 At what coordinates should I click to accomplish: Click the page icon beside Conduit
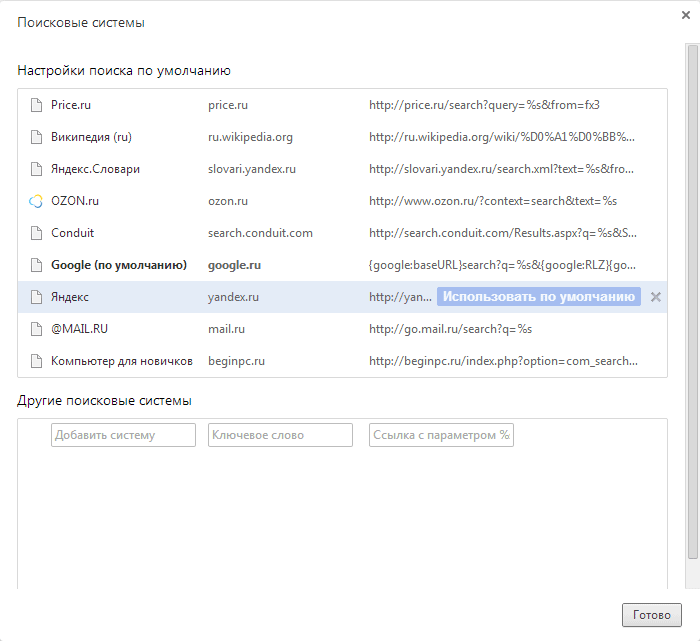pos(36,233)
